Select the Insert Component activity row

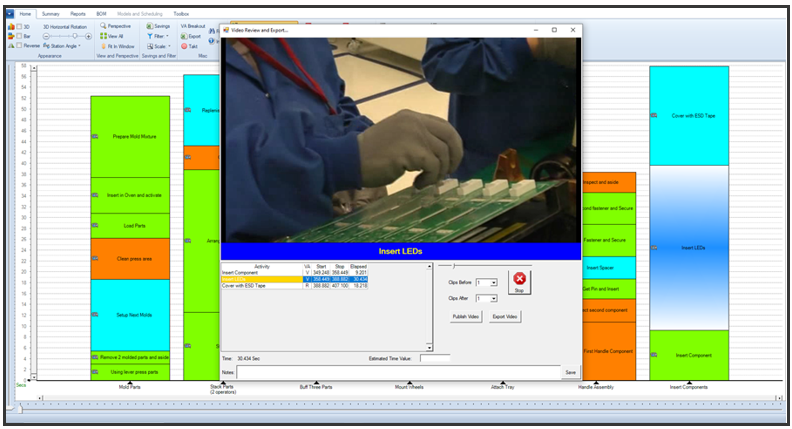tap(294, 272)
